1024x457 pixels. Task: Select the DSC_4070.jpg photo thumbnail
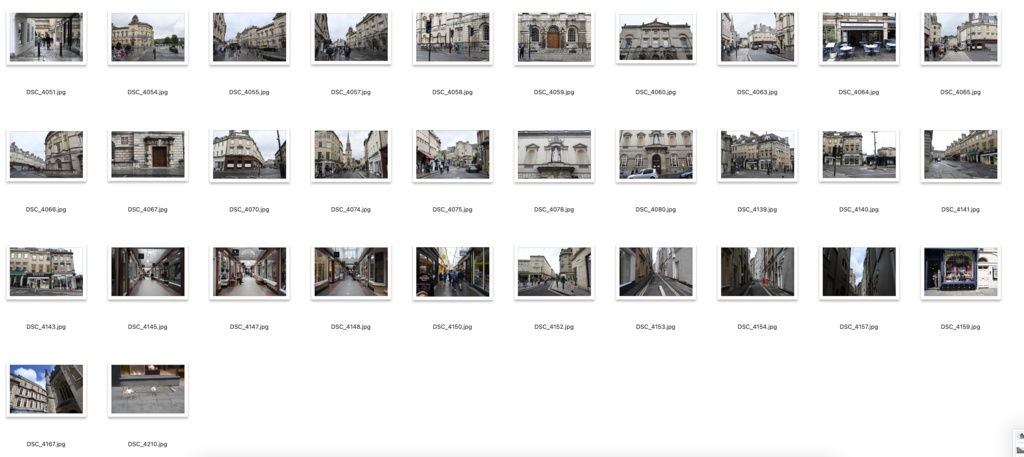click(x=249, y=155)
